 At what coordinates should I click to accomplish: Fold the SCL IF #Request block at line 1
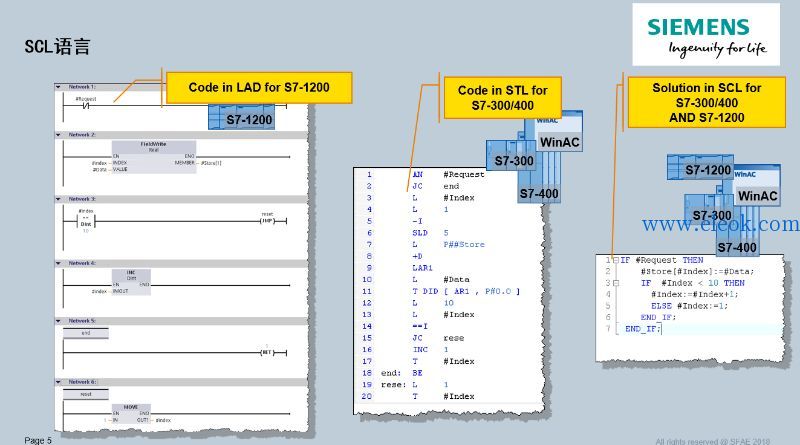pos(616,260)
